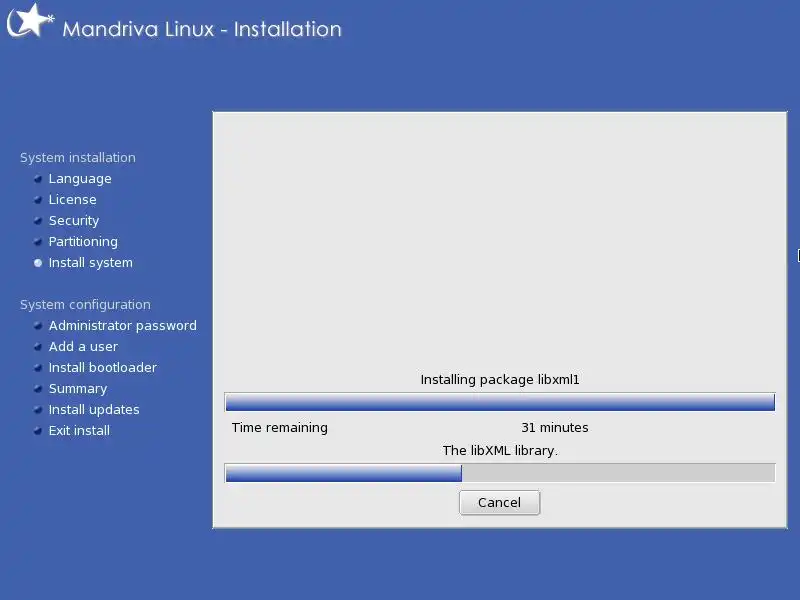Click the bullet beside Install system
Image resolution: width=800 pixels, height=600 pixels.
38,263
